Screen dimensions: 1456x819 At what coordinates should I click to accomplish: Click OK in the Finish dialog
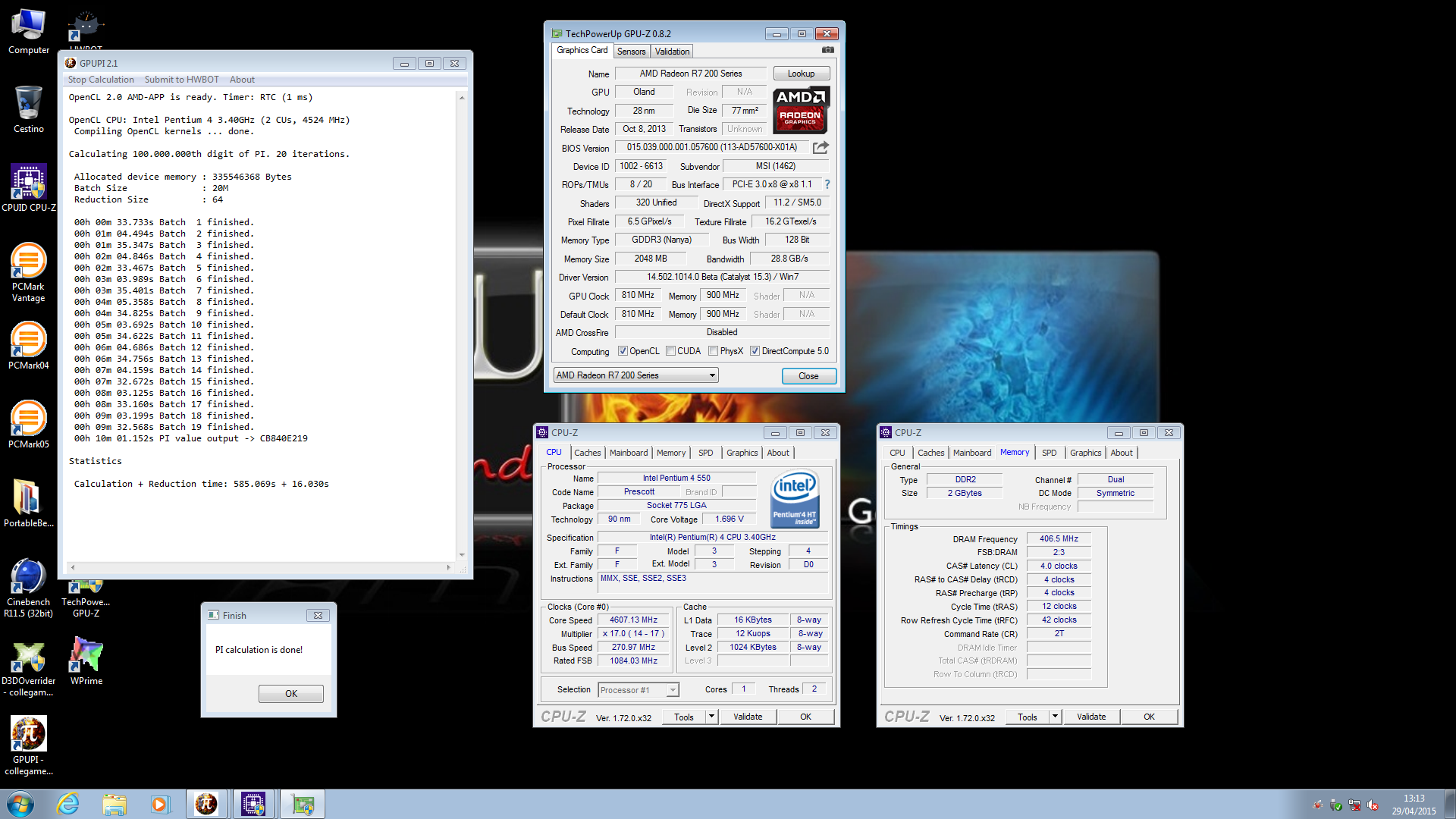pos(291,694)
